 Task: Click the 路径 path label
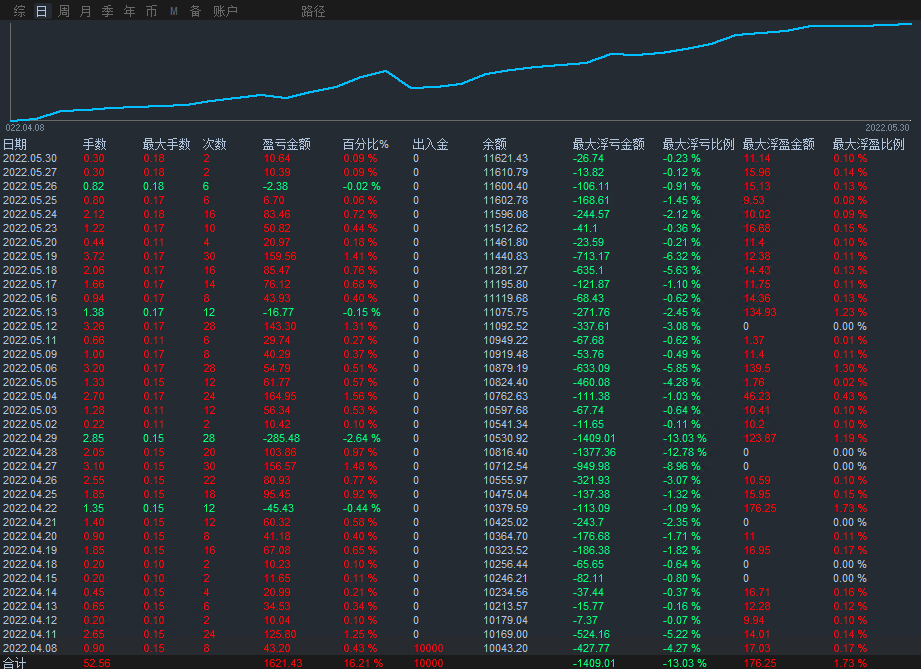pyautogui.click(x=313, y=11)
